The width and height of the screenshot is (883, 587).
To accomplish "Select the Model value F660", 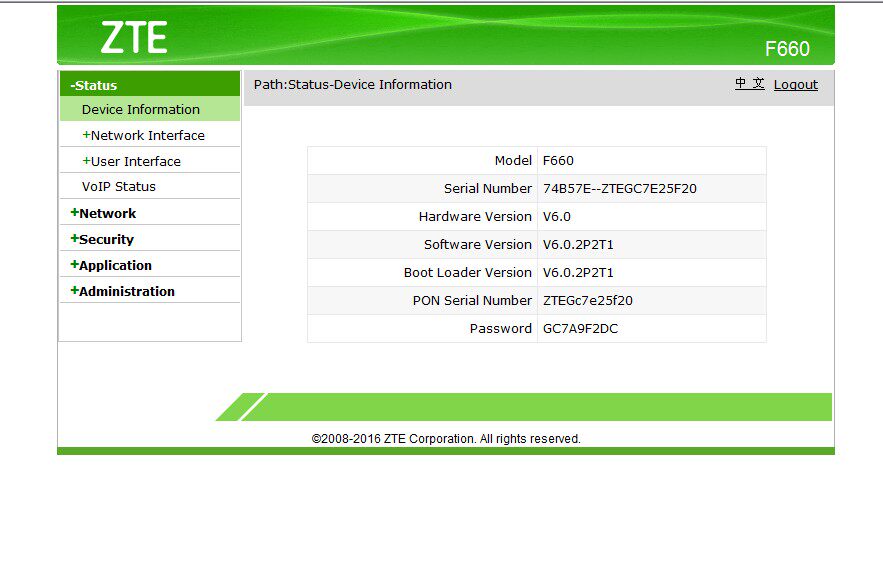I will pyautogui.click(x=558, y=161).
